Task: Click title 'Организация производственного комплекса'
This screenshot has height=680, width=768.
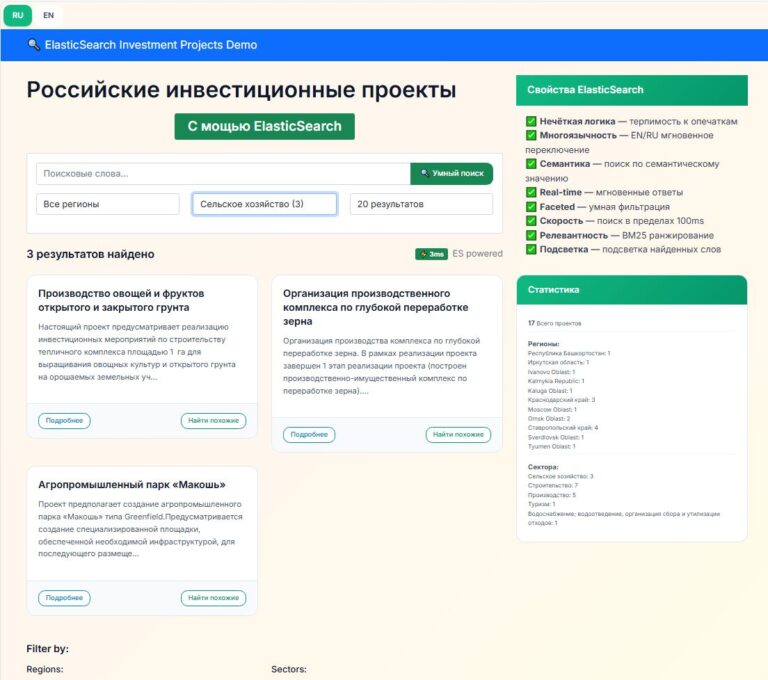Action: pos(376,307)
